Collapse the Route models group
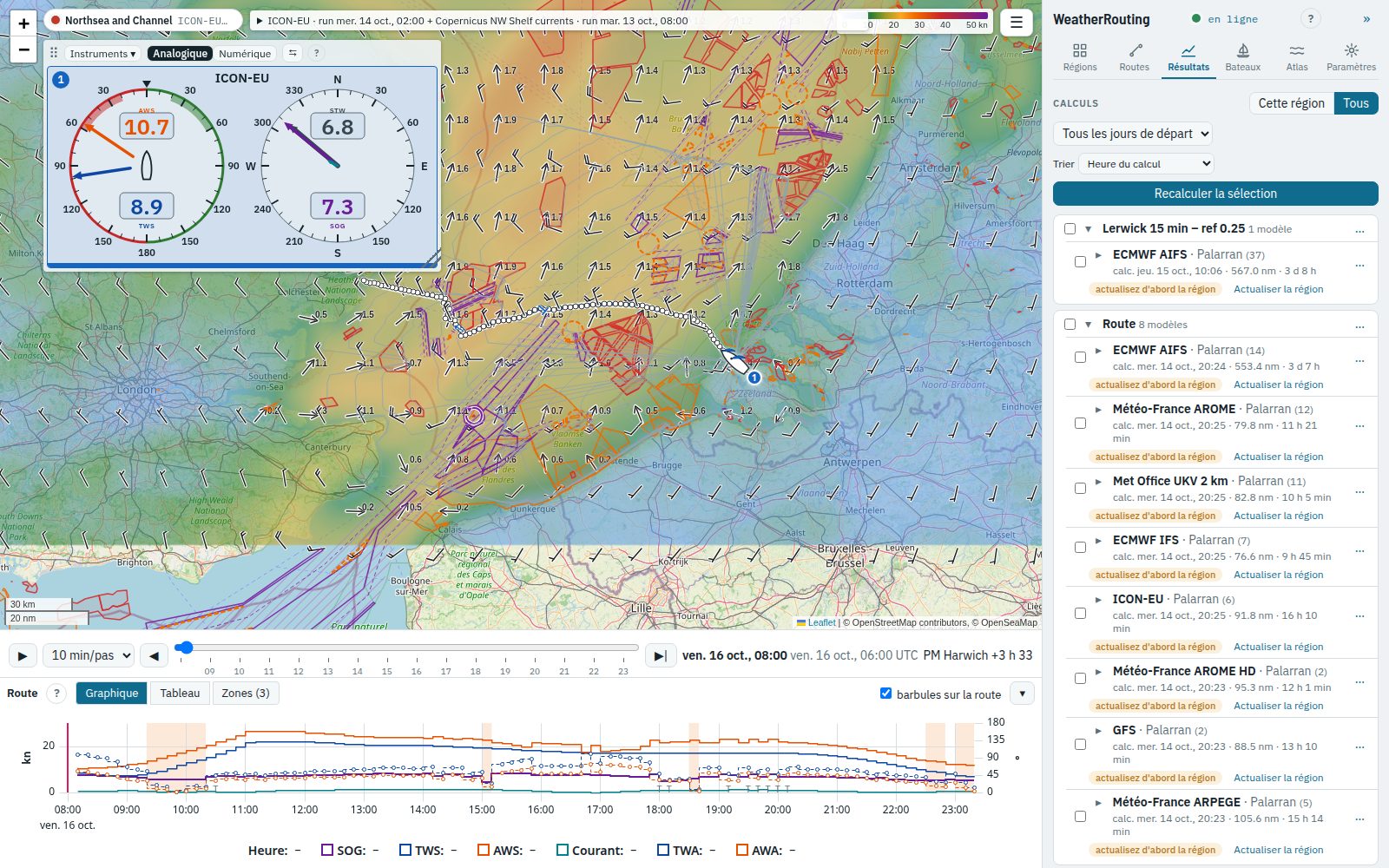1389x868 pixels. (x=1088, y=325)
